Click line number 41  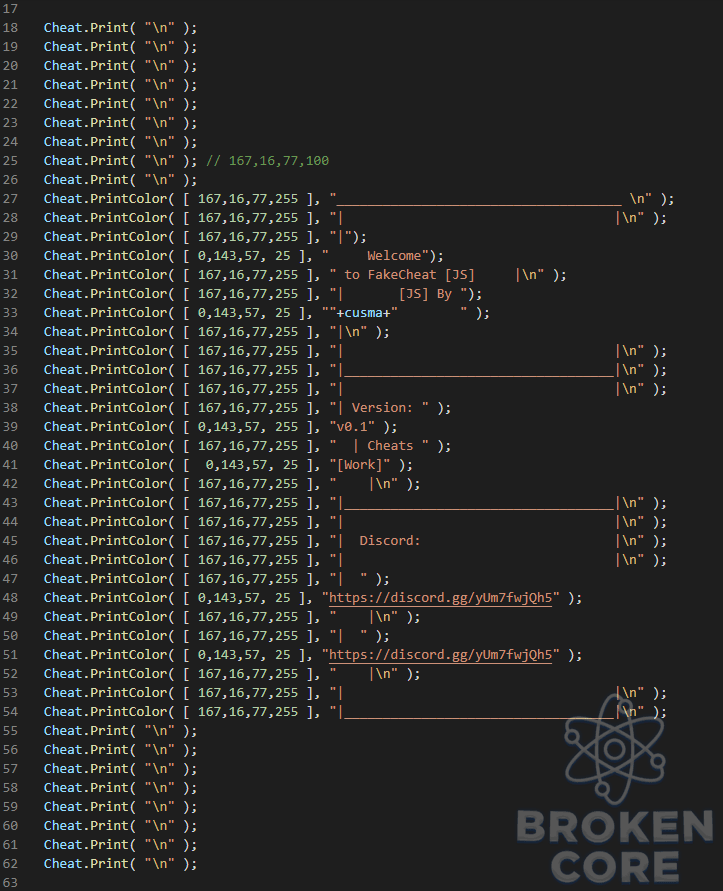tap(10, 465)
